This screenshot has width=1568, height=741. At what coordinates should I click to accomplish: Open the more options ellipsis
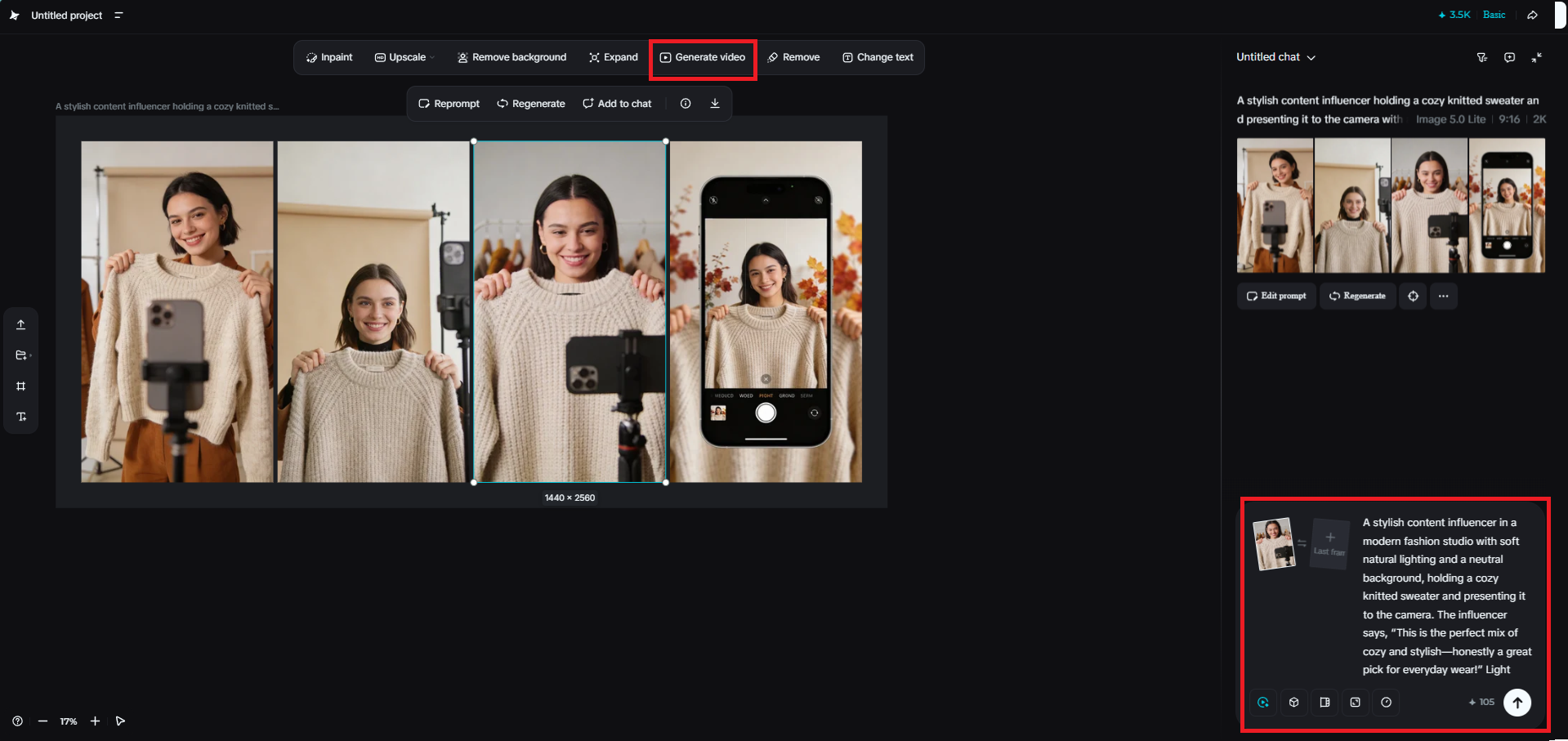pyautogui.click(x=1444, y=296)
